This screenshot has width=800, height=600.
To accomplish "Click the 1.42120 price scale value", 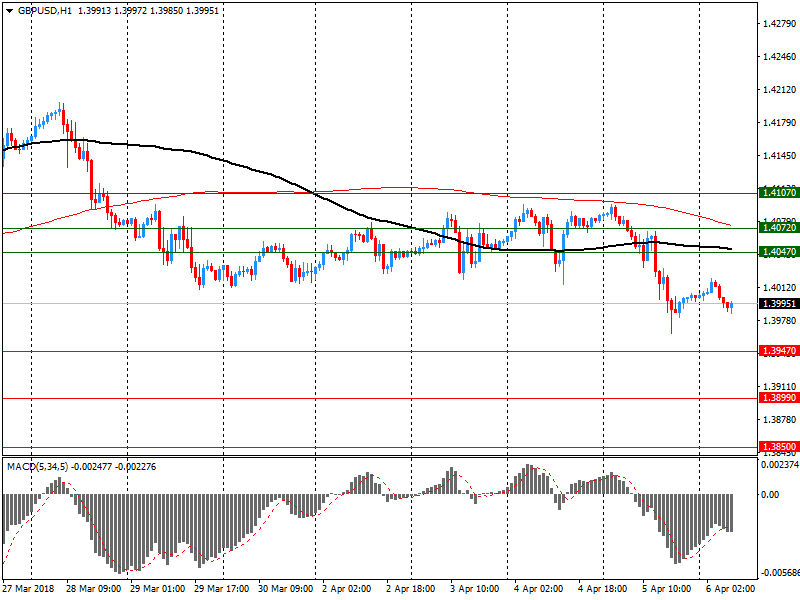I will [780, 90].
